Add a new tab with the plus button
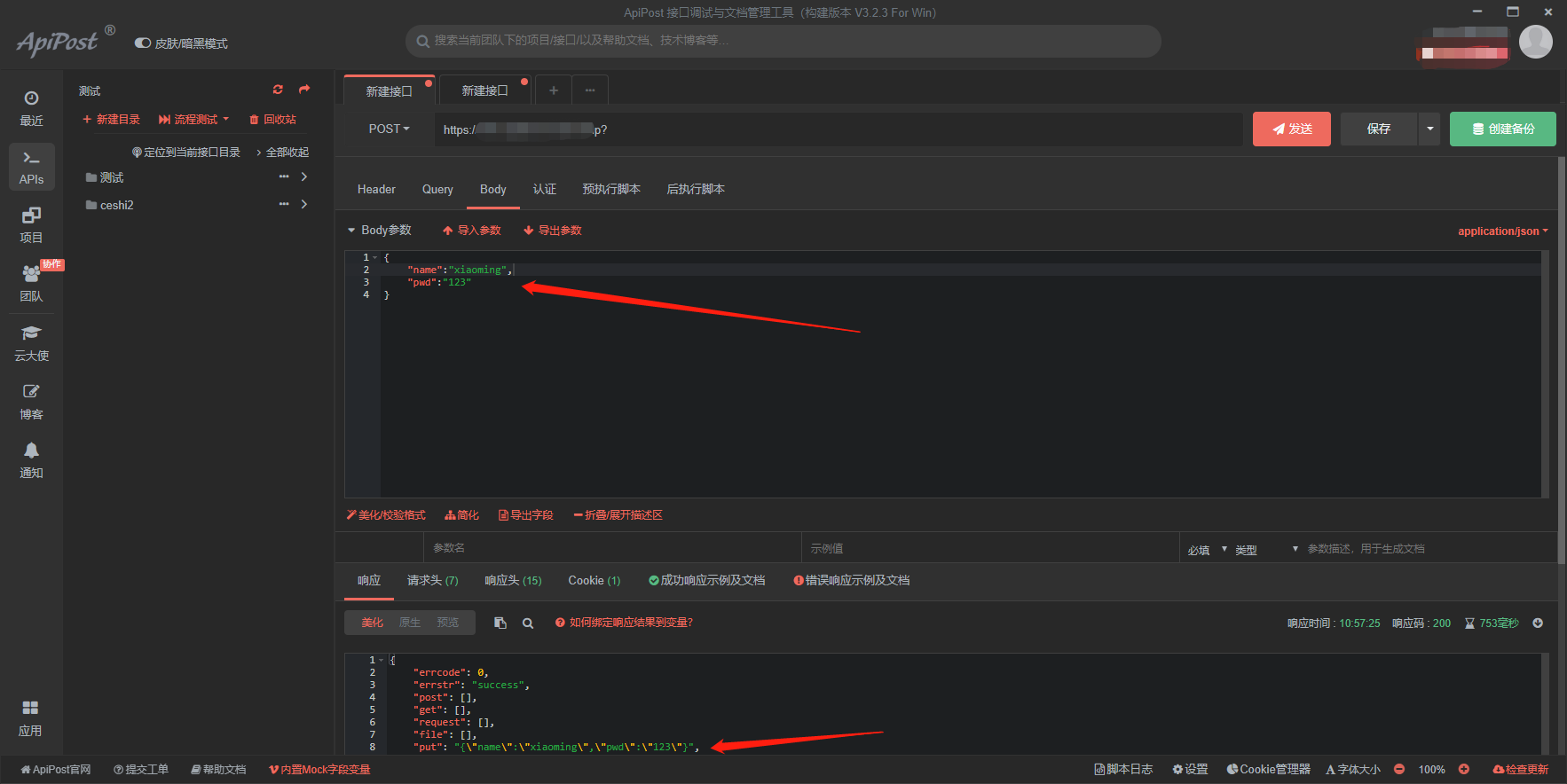The height and width of the screenshot is (784, 1567). (554, 90)
